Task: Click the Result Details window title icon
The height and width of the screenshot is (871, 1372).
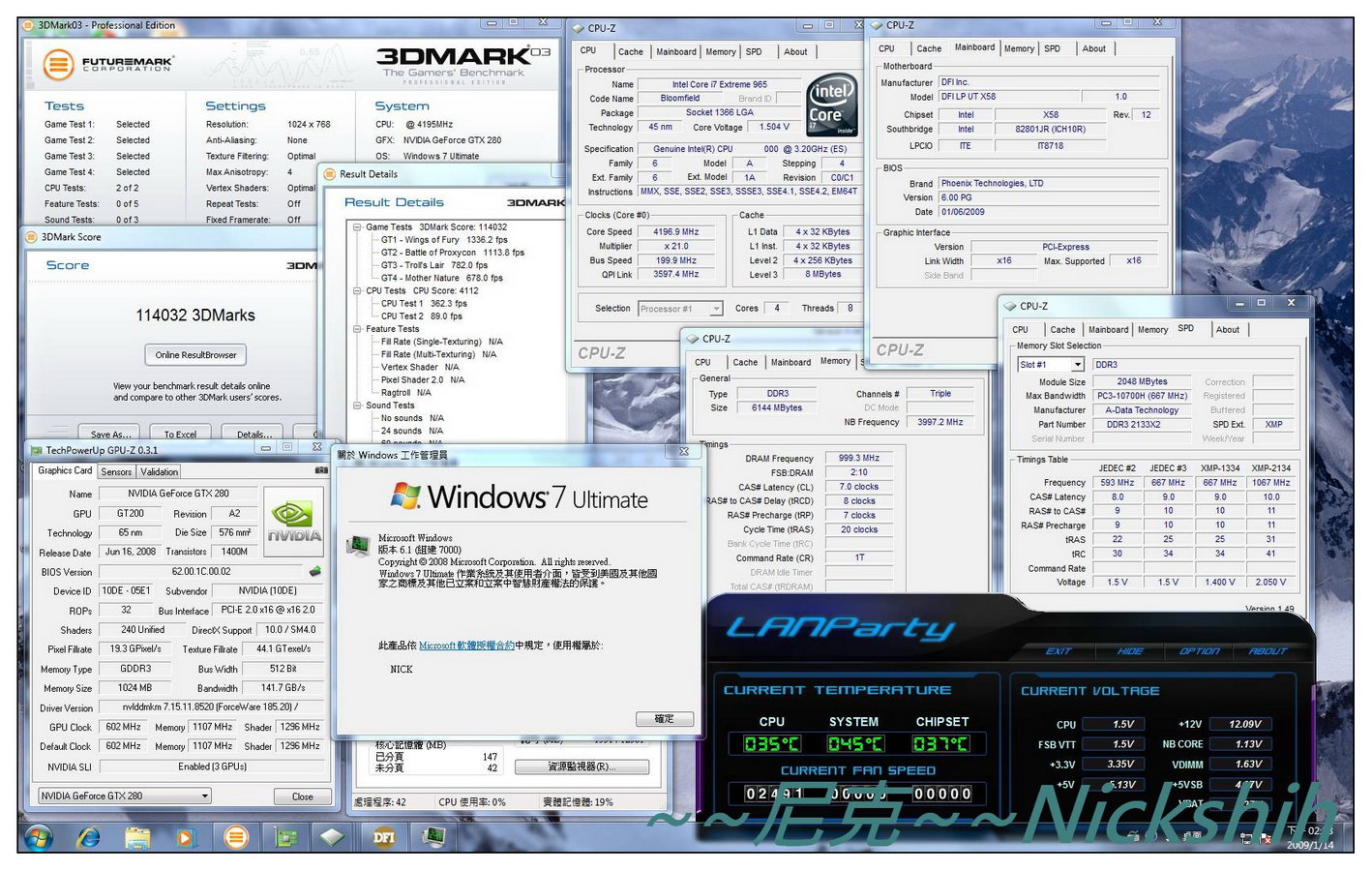Action: [x=329, y=174]
